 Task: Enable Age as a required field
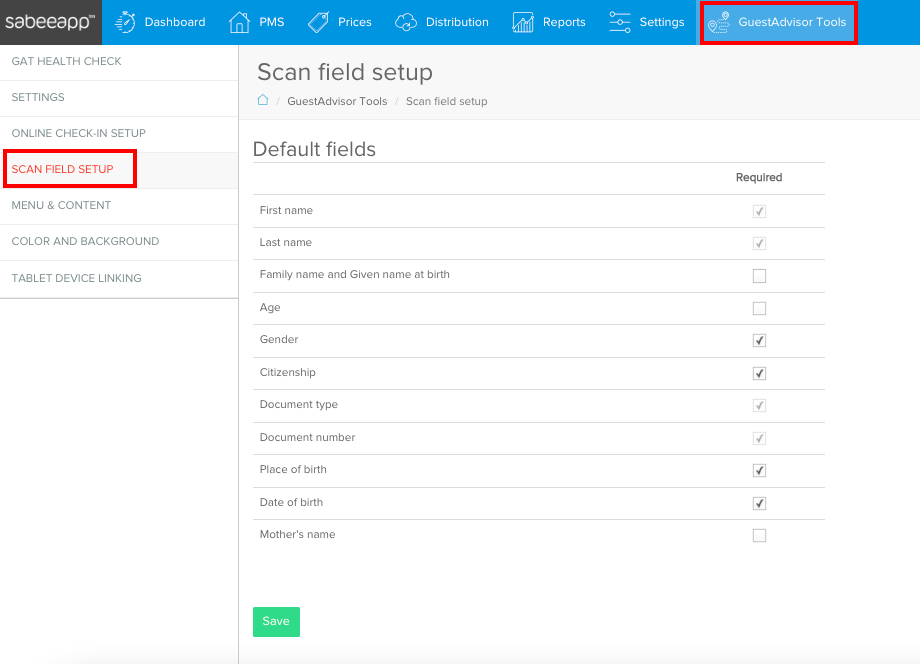coord(759,307)
